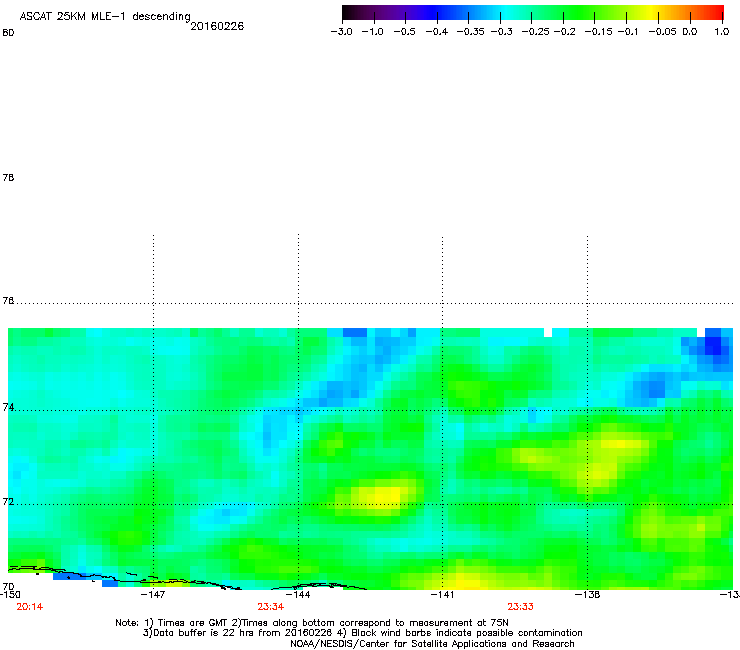Click the longitude -144 axis label
Screen dimensions: 740x650
coord(298,595)
